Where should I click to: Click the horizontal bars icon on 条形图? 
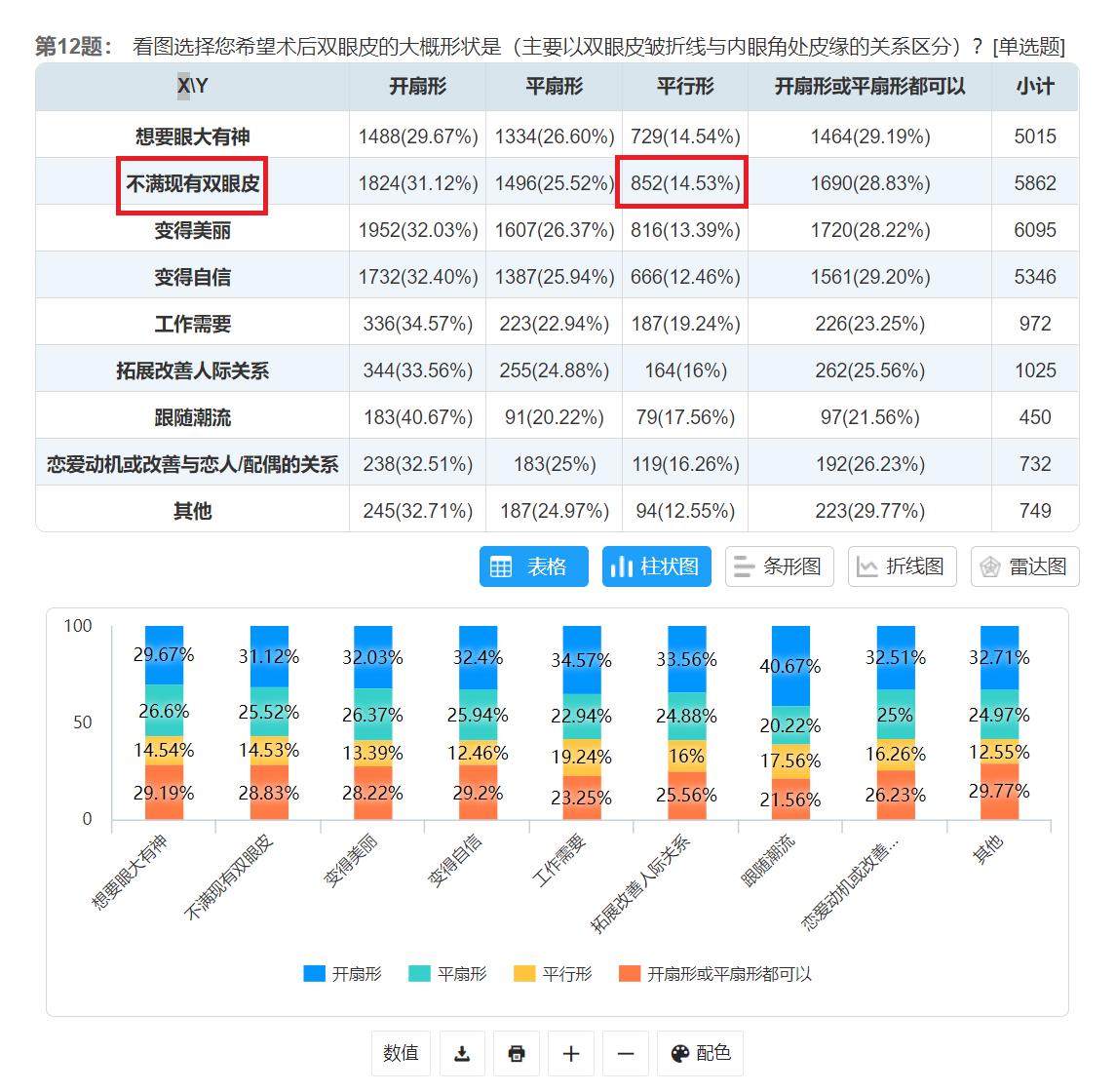[x=745, y=566]
